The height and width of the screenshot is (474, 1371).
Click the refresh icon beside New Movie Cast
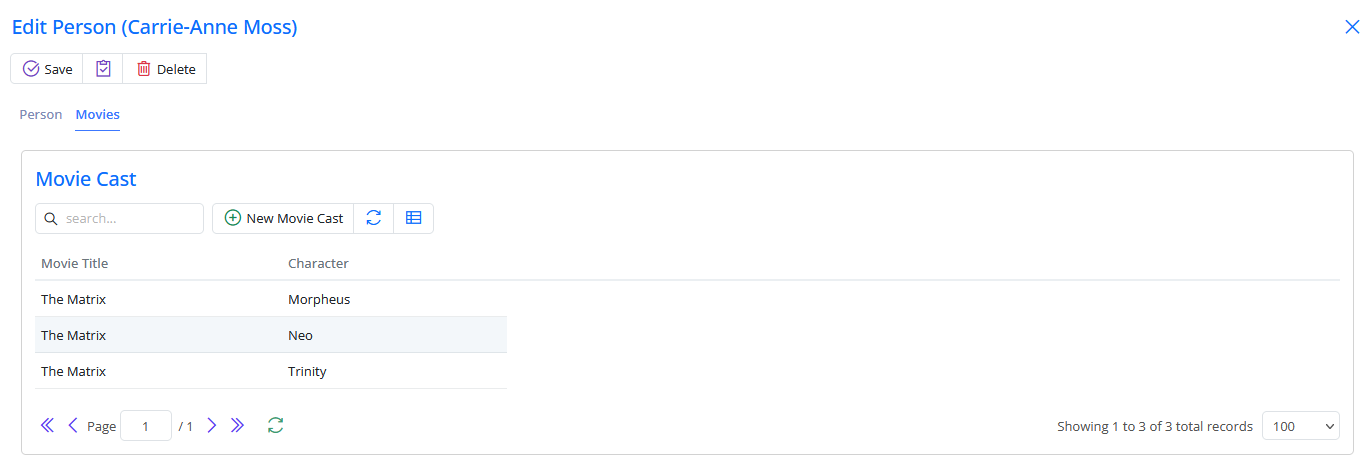(374, 218)
